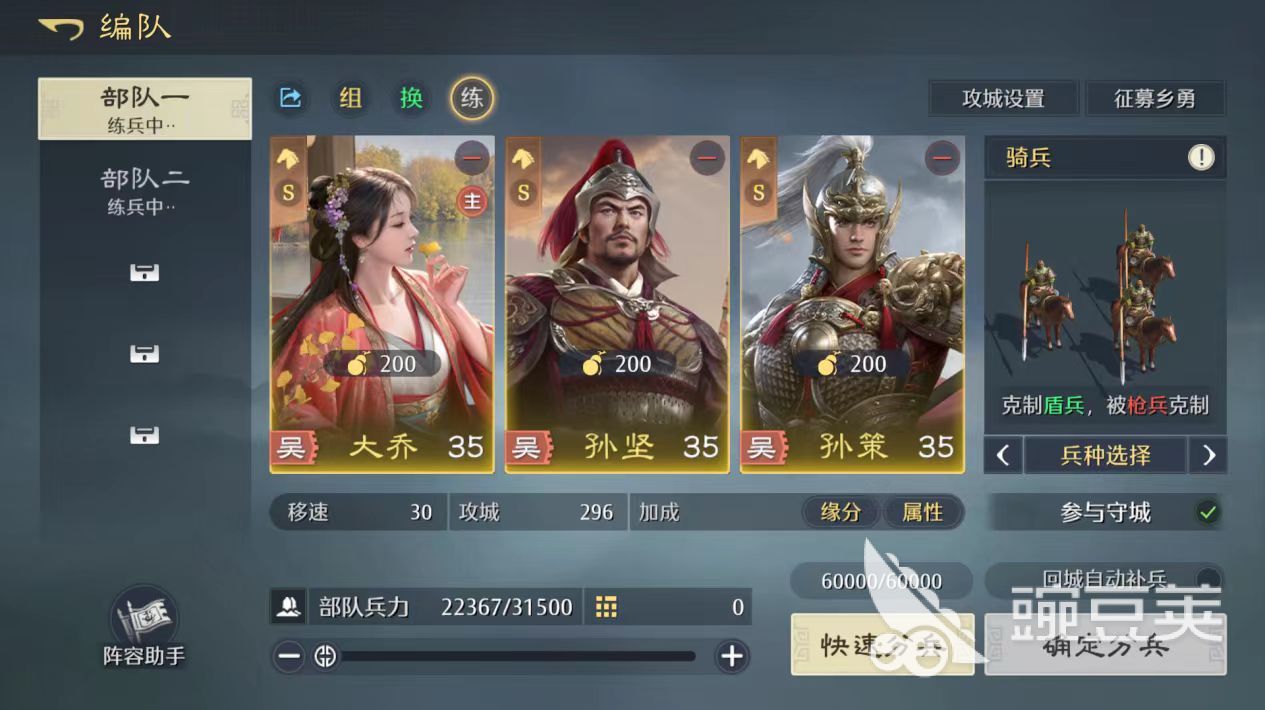Switch the bonus view to 属性
Screen dimensions: 1265x710
(923, 512)
